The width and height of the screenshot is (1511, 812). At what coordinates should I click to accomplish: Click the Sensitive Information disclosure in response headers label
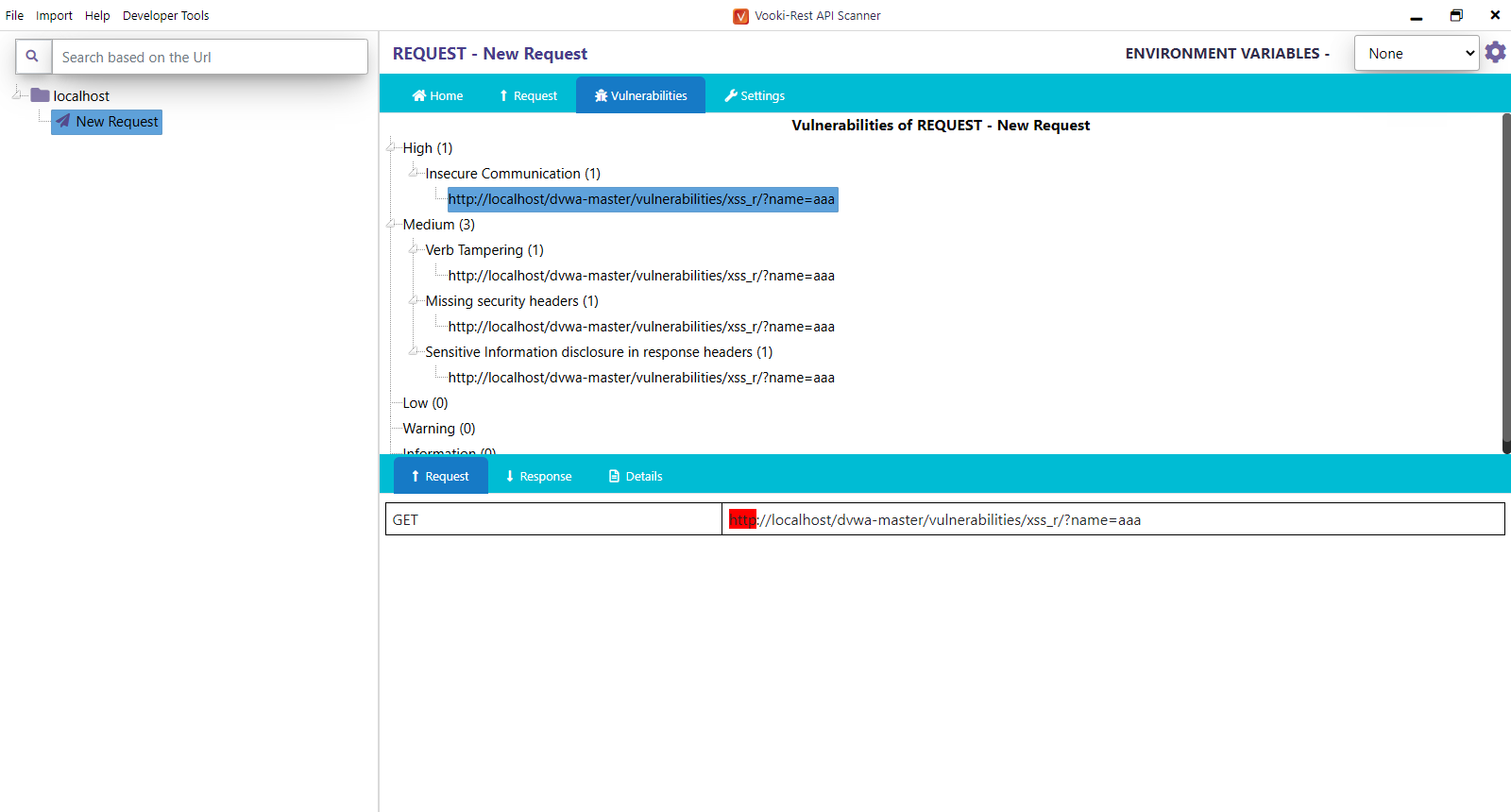tap(599, 352)
